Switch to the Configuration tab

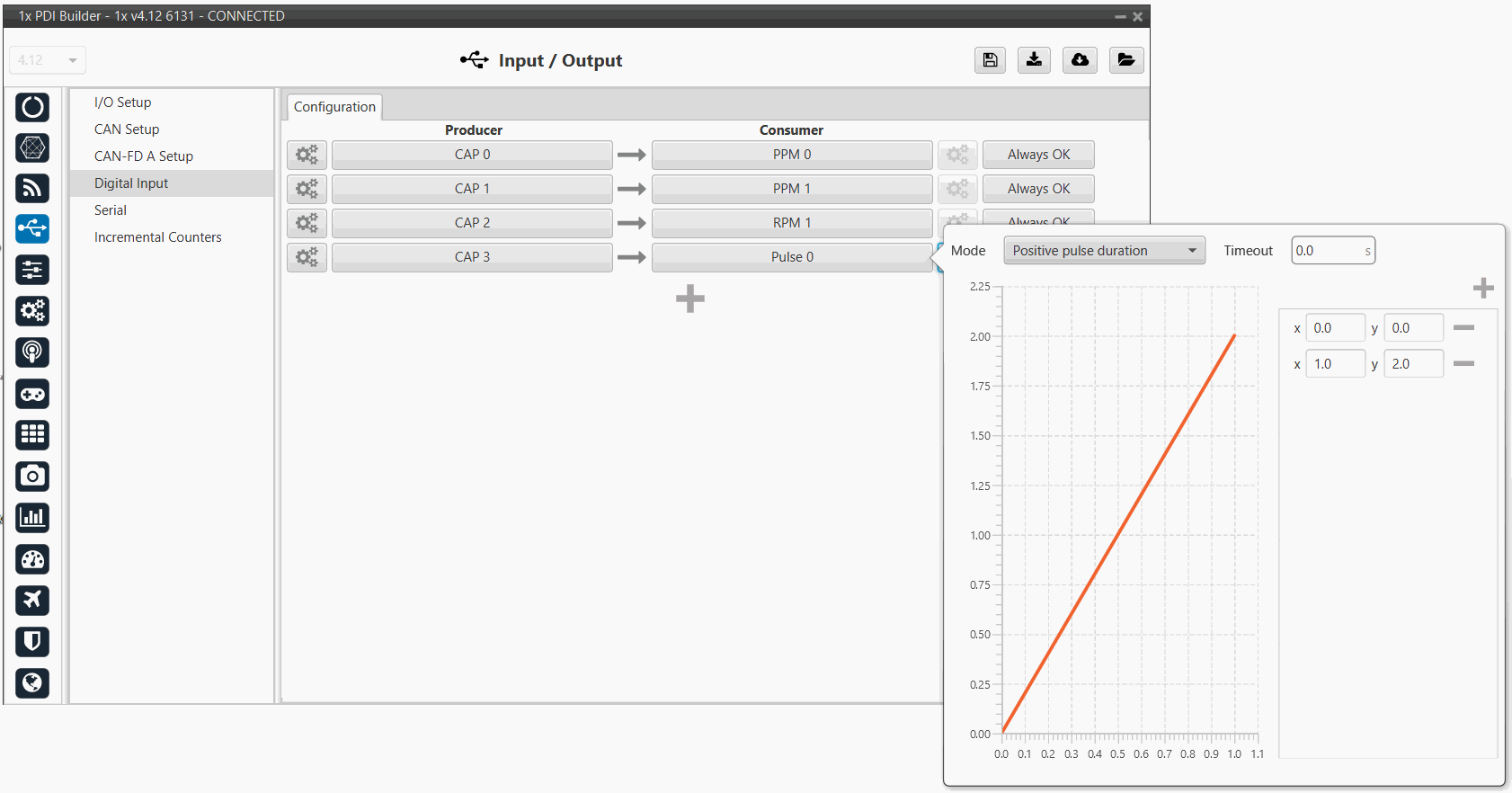tap(334, 107)
